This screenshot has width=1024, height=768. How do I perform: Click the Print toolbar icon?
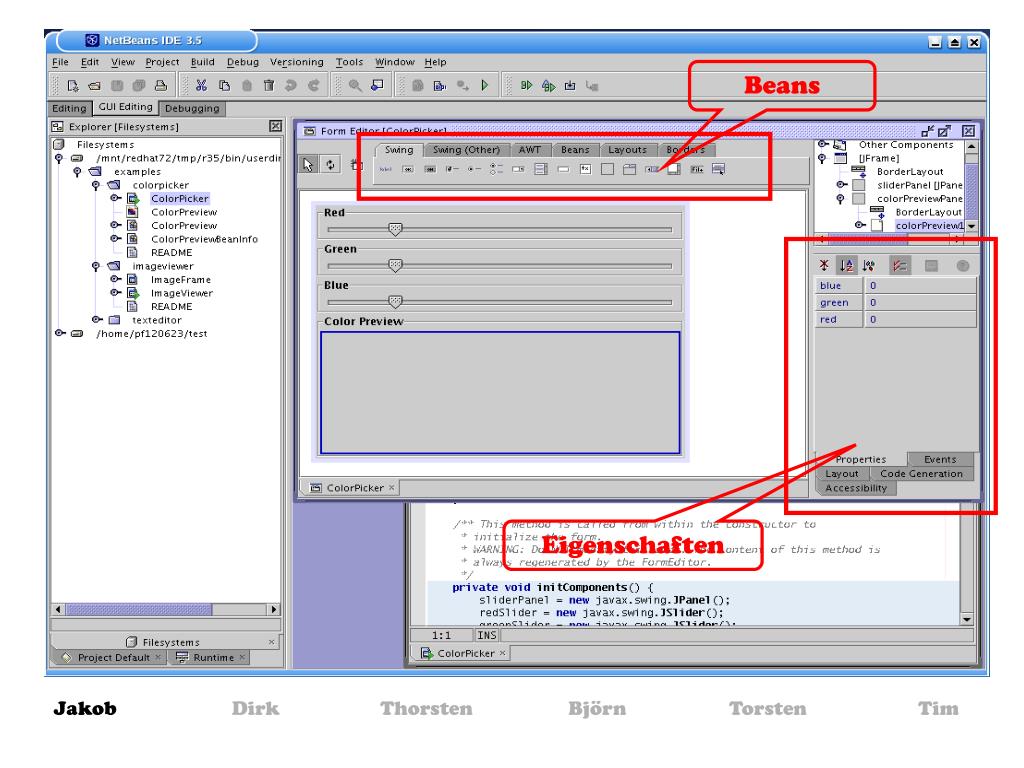[x=161, y=86]
